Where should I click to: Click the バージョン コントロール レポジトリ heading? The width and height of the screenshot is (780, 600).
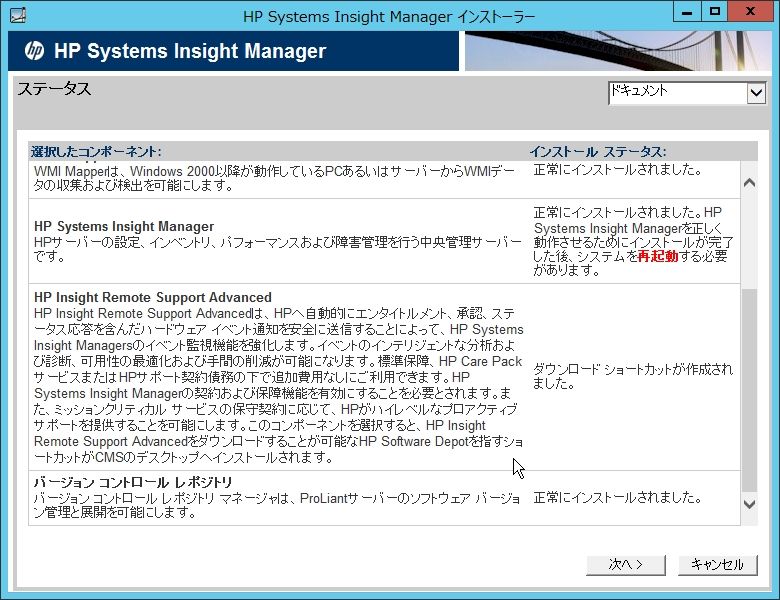point(133,482)
